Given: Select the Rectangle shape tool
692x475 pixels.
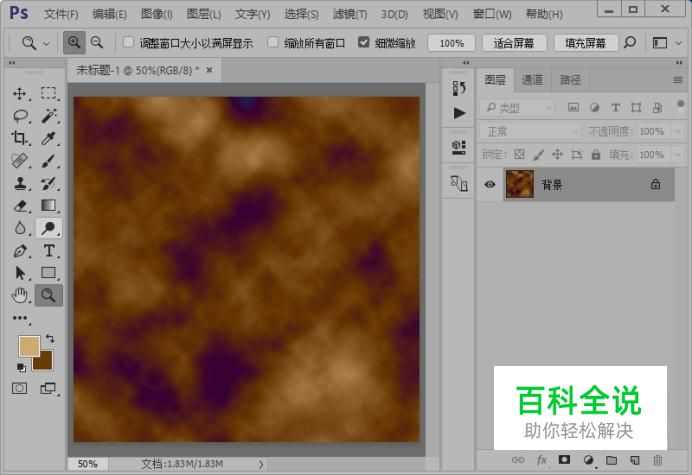Looking at the screenshot, I should [x=49, y=273].
